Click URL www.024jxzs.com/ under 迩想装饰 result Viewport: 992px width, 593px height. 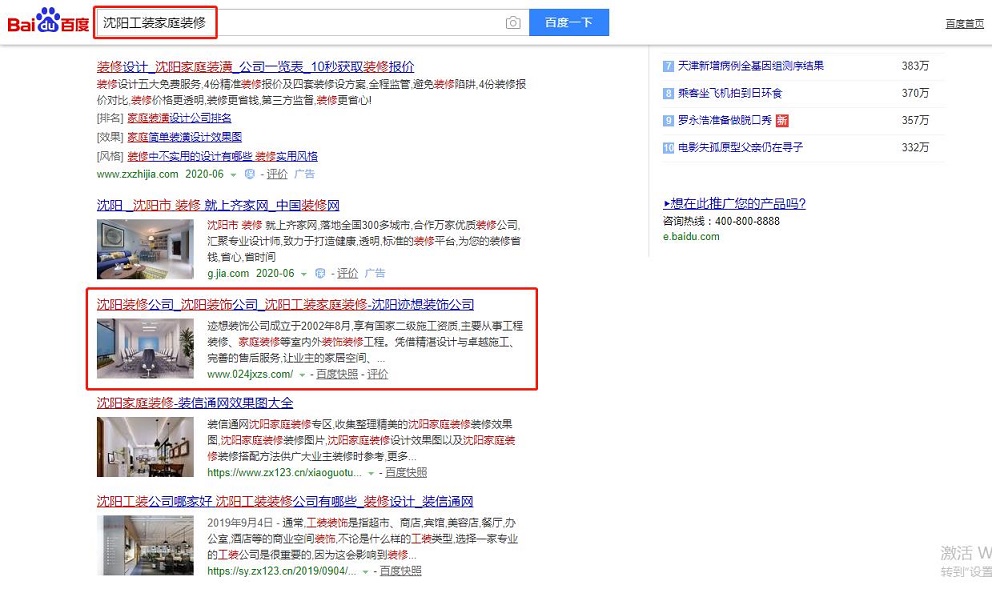(x=250, y=374)
